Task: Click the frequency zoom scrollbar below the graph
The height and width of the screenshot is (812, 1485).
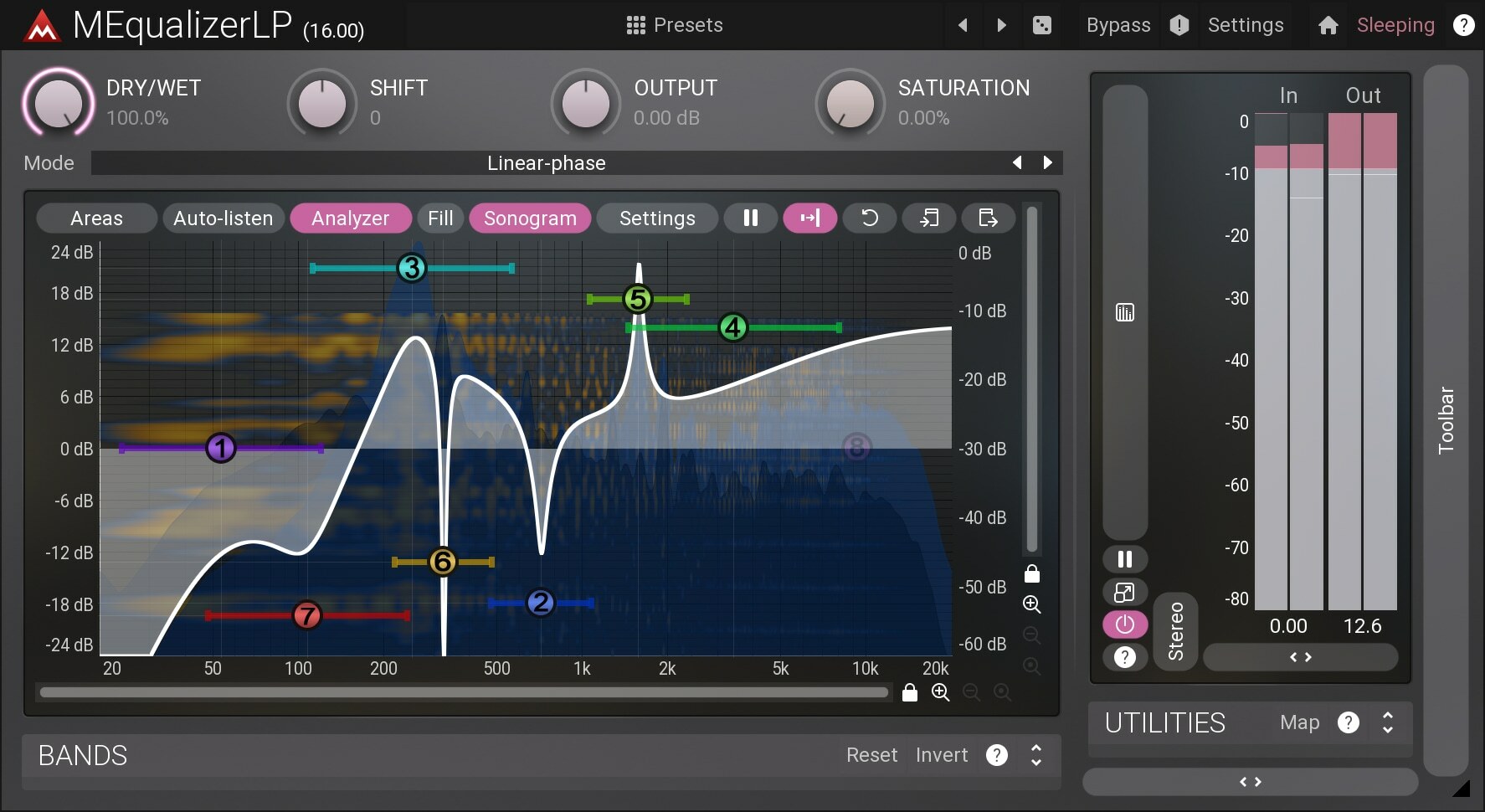Action: pos(463,692)
